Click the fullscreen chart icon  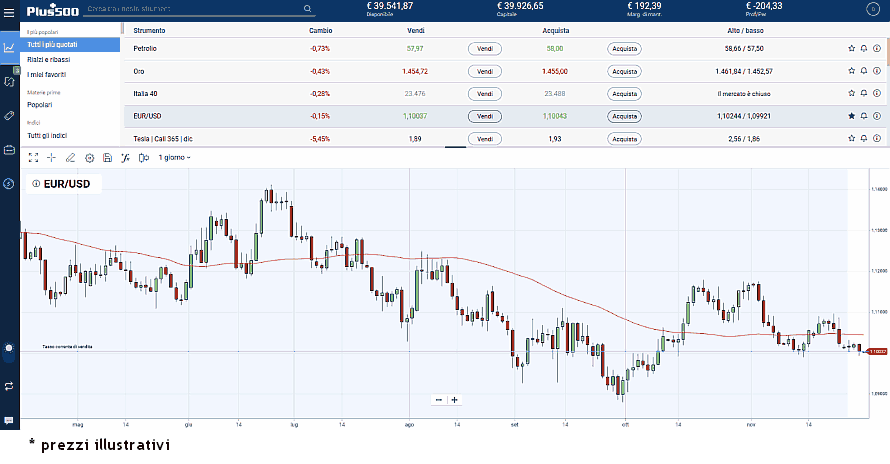point(33,157)
